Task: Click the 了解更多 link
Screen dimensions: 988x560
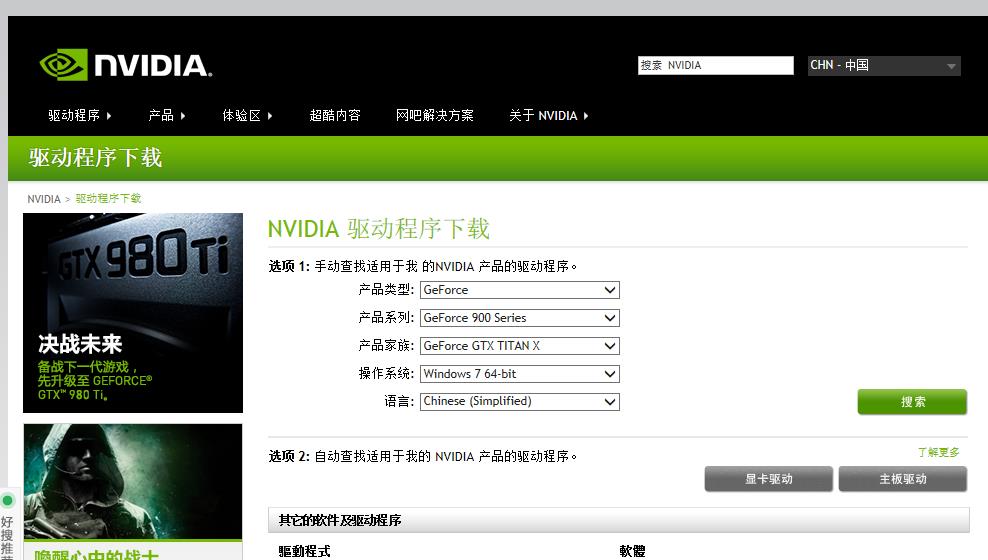Action: tap(938, 452)
